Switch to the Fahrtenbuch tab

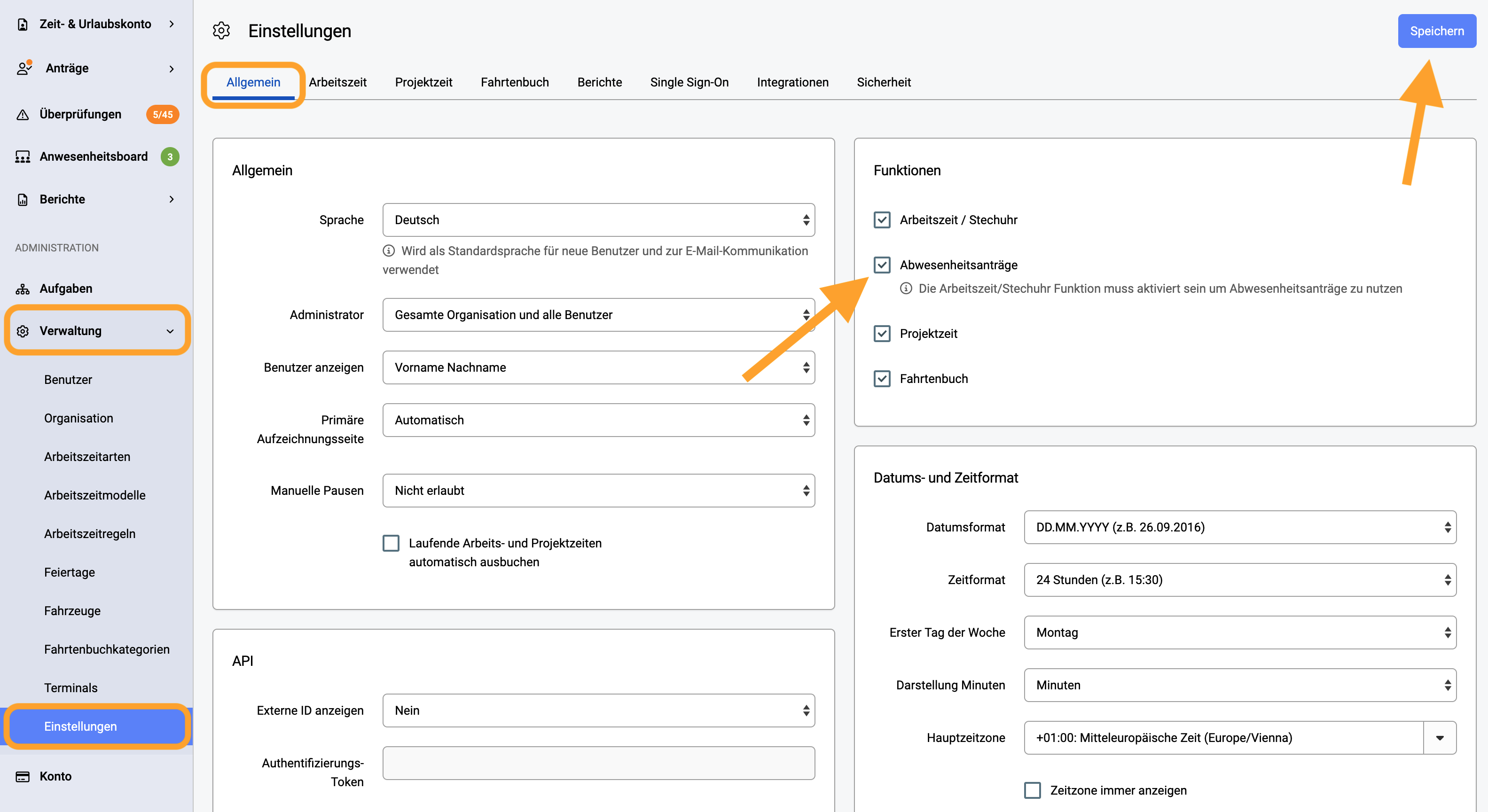pyautogui.click(x=515, y=83)
